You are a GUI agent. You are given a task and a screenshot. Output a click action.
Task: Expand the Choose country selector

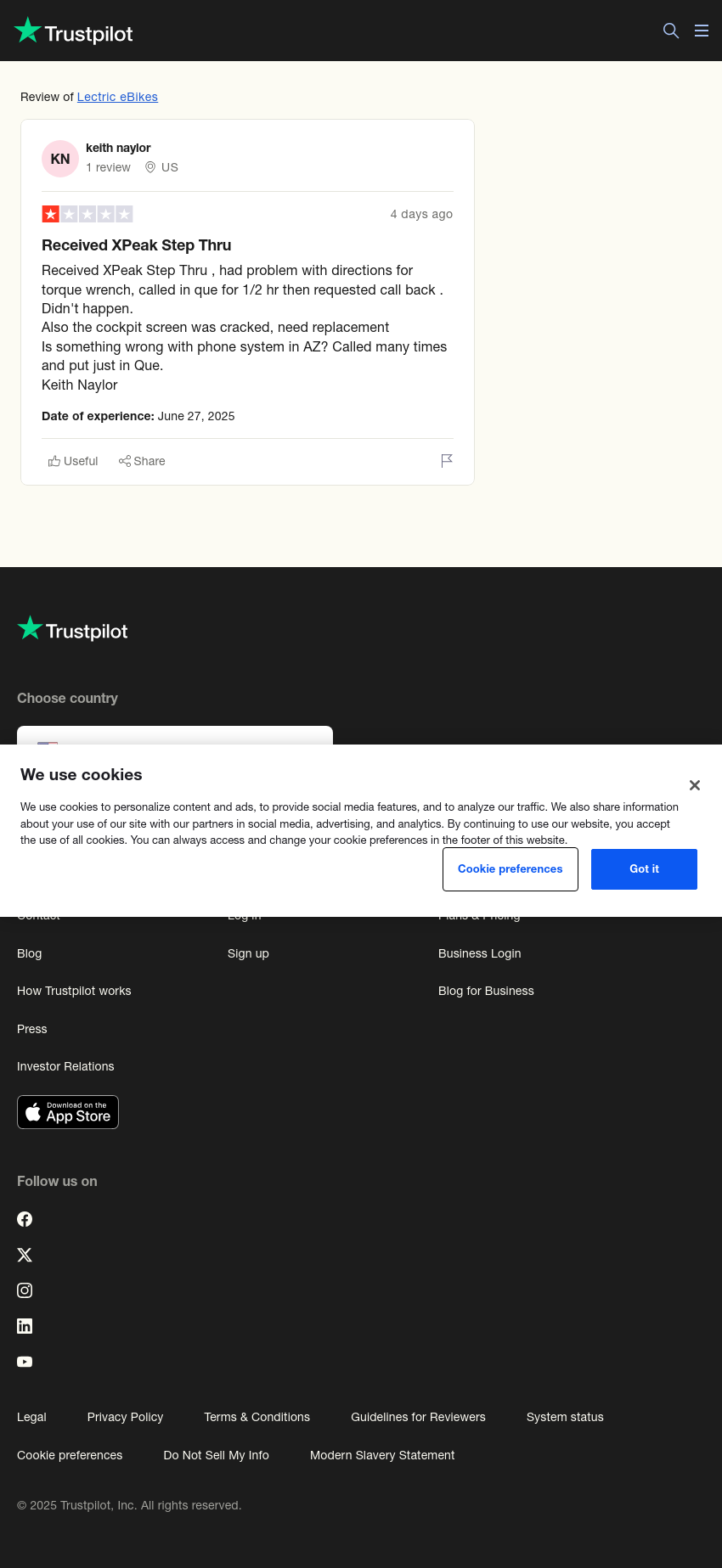[175, 735]
